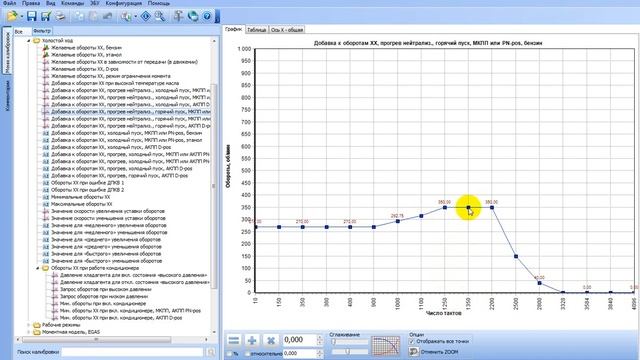640x360 pixels.
Task: Open the Помощь menu
Action: click(x=159, y=3)
